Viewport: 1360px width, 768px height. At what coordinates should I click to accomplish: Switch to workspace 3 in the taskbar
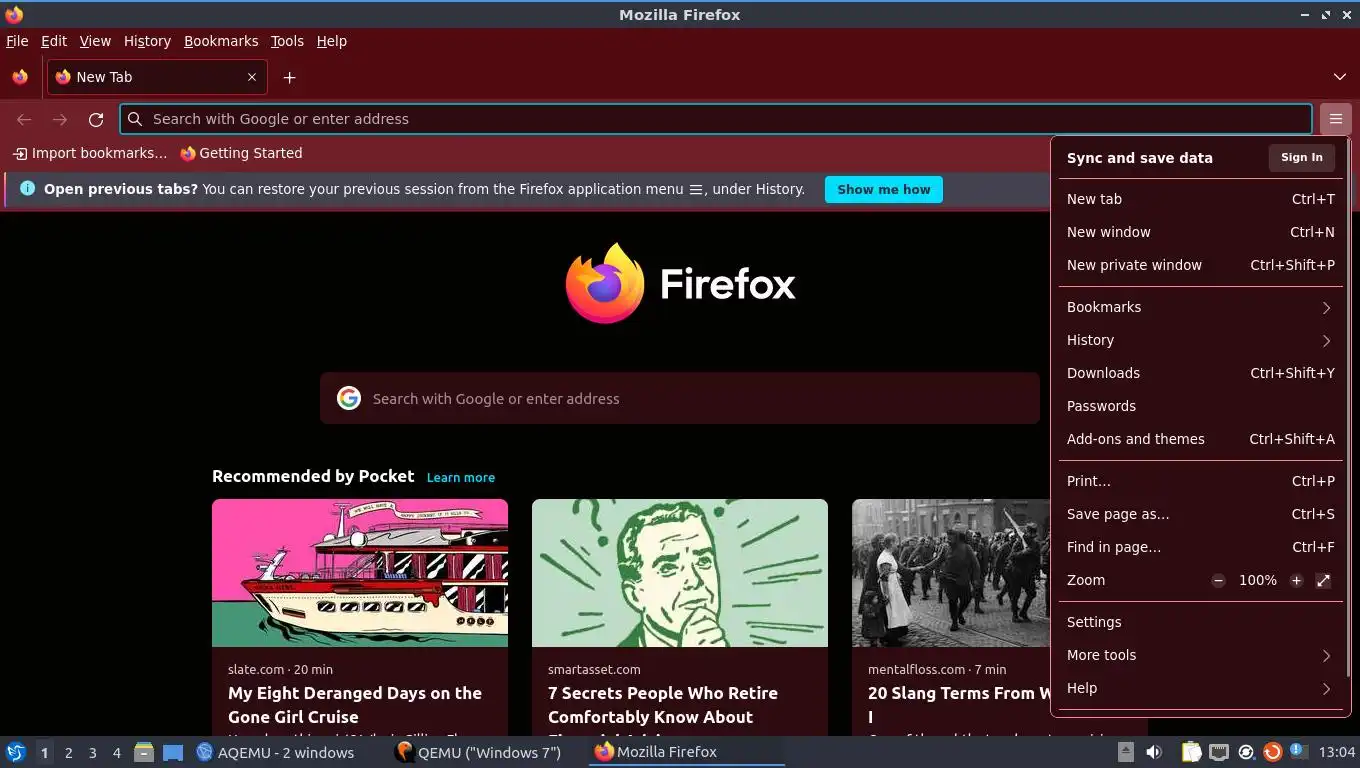pyautogui.click(x=92, y=753)
